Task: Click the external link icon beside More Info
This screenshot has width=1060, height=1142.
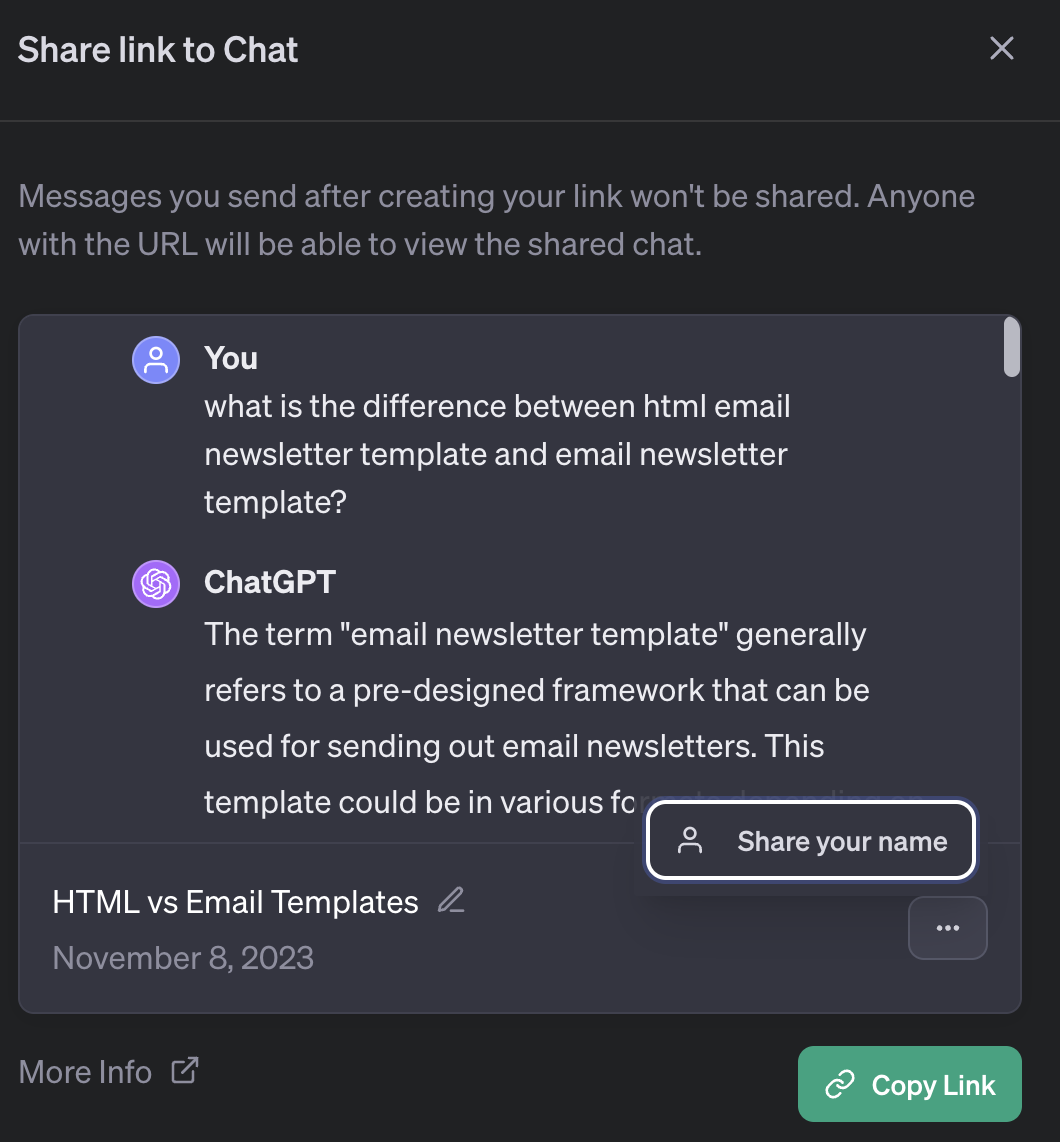Action: 184,1071
